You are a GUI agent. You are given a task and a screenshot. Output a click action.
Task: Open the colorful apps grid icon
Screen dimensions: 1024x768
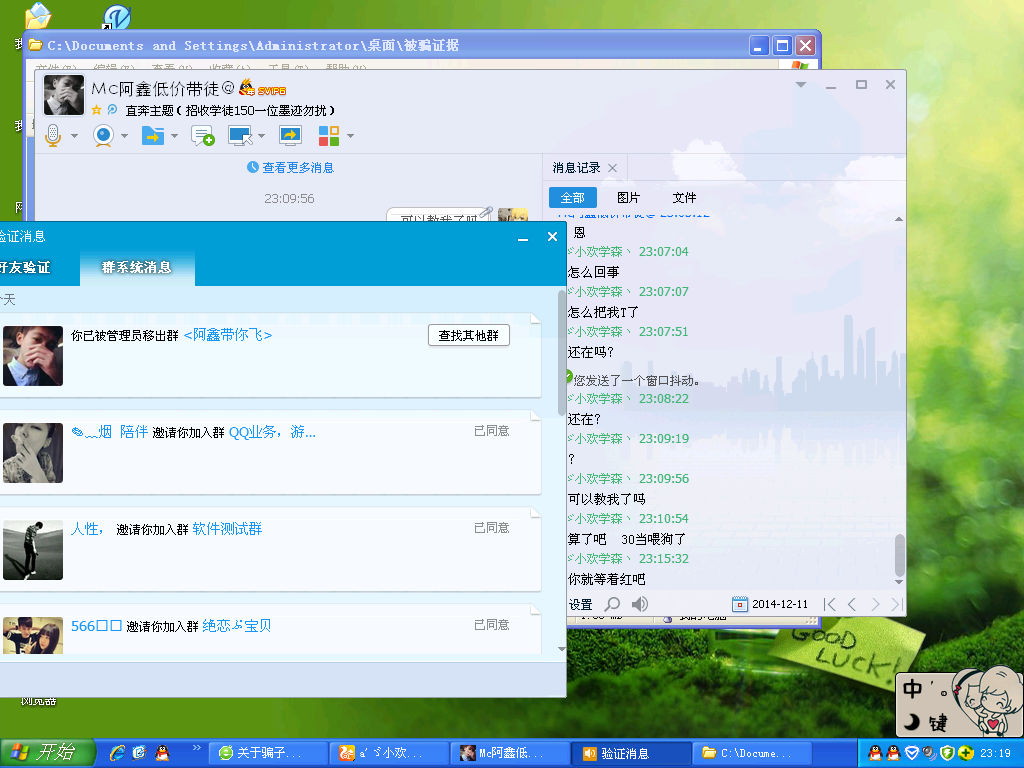click(x=328, y=136)
